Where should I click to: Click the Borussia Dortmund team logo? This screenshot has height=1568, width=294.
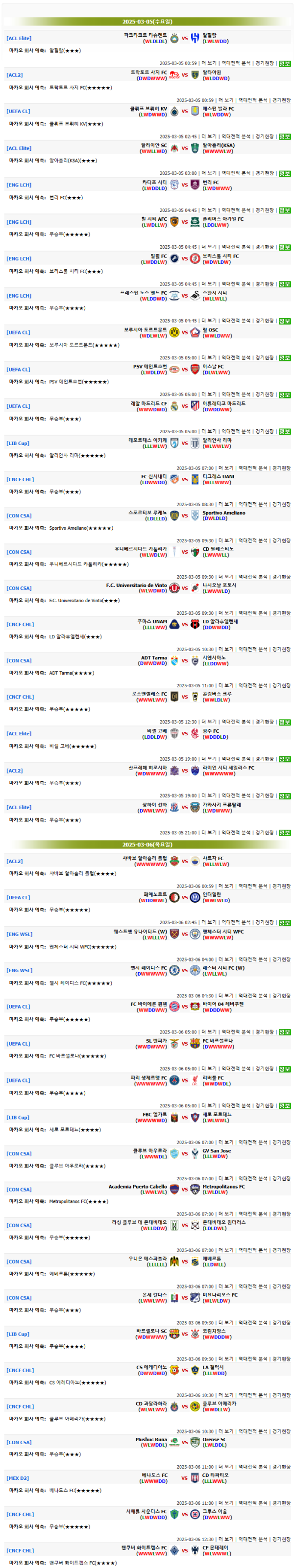point(174,332)
